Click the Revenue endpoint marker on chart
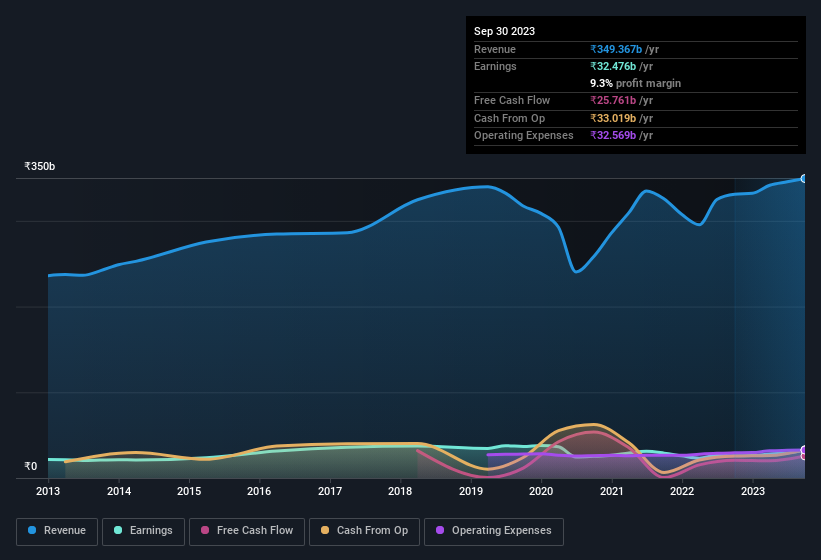 click(804, 179)
